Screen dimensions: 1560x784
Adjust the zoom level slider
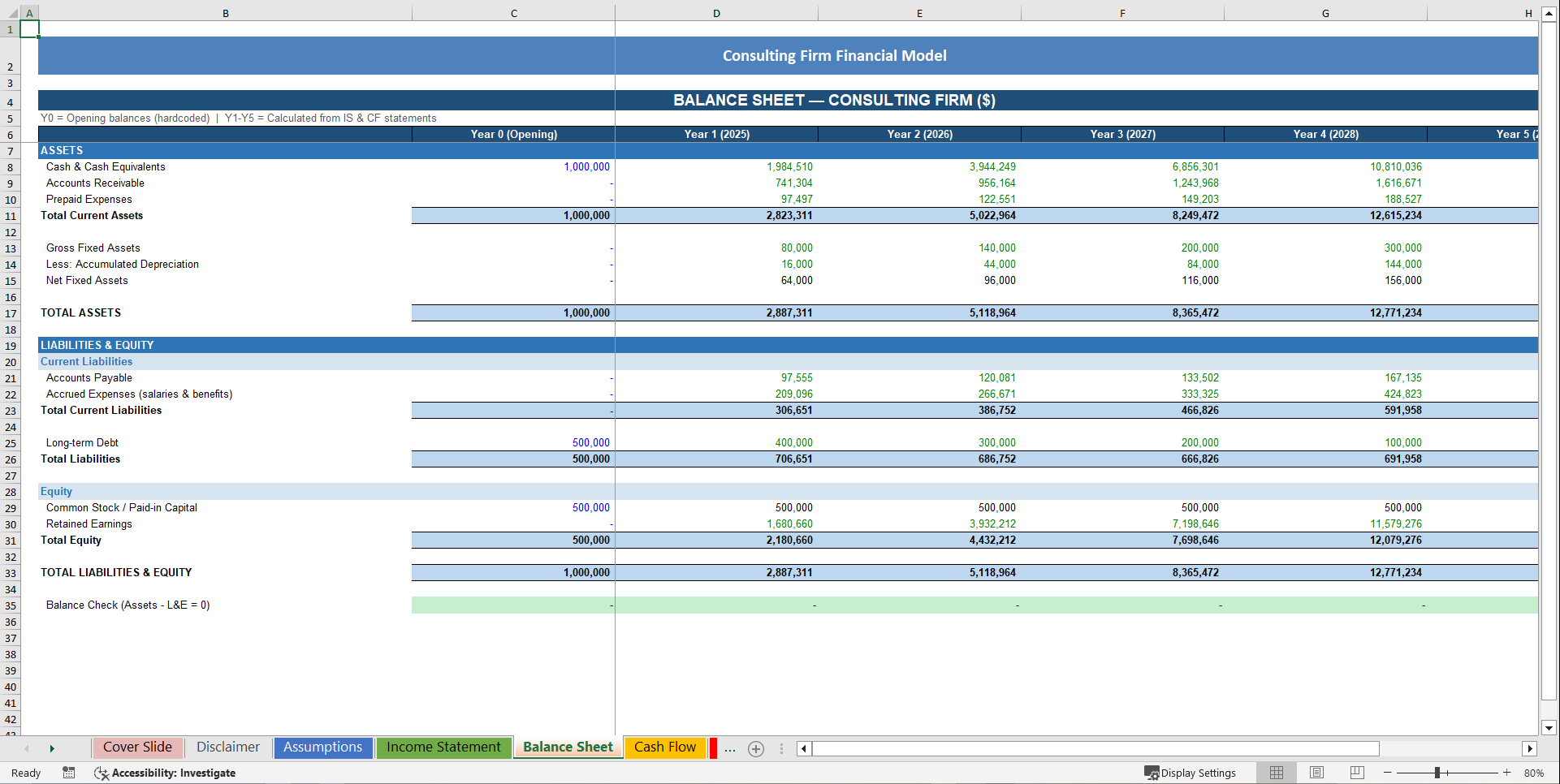pyautogui.click(x=1441, y=773)
